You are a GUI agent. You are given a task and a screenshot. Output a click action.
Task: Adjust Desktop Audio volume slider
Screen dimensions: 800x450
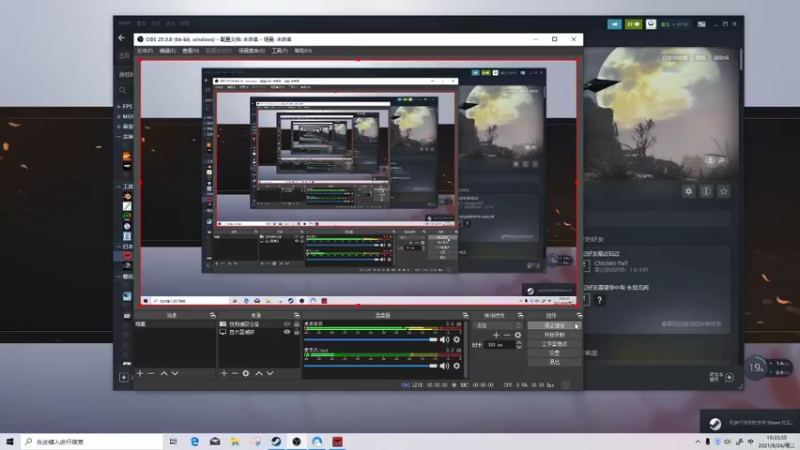[371, 339]
